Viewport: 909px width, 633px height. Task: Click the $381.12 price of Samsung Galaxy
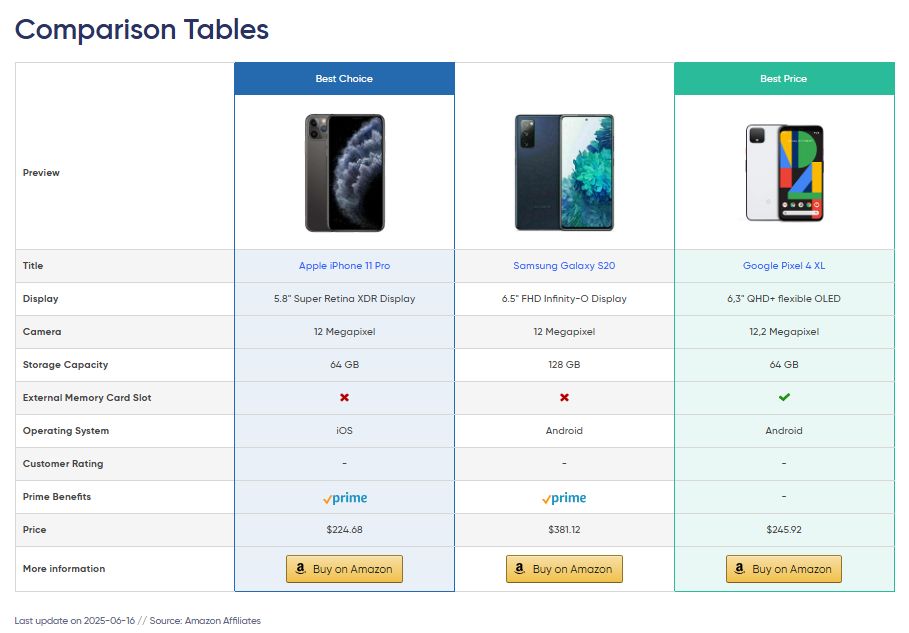[x=564, y=530]
